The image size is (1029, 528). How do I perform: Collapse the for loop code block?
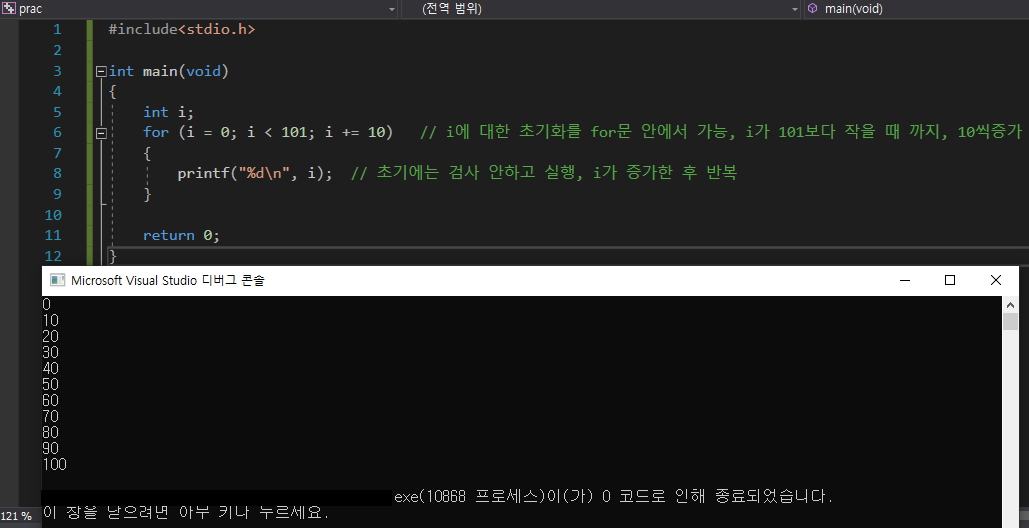(101, 133)
